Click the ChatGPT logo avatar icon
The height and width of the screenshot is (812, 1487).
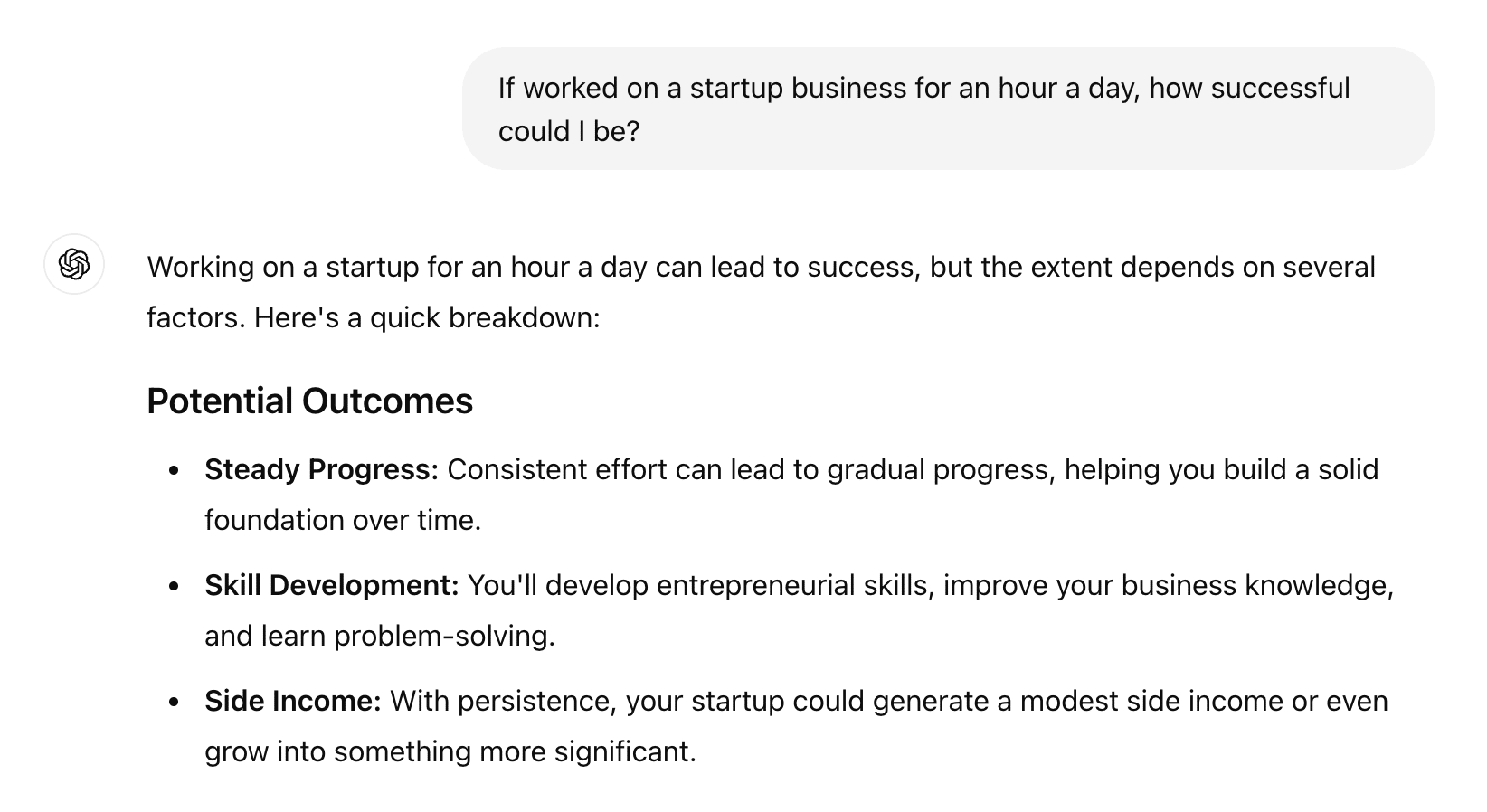pos(74,265)
